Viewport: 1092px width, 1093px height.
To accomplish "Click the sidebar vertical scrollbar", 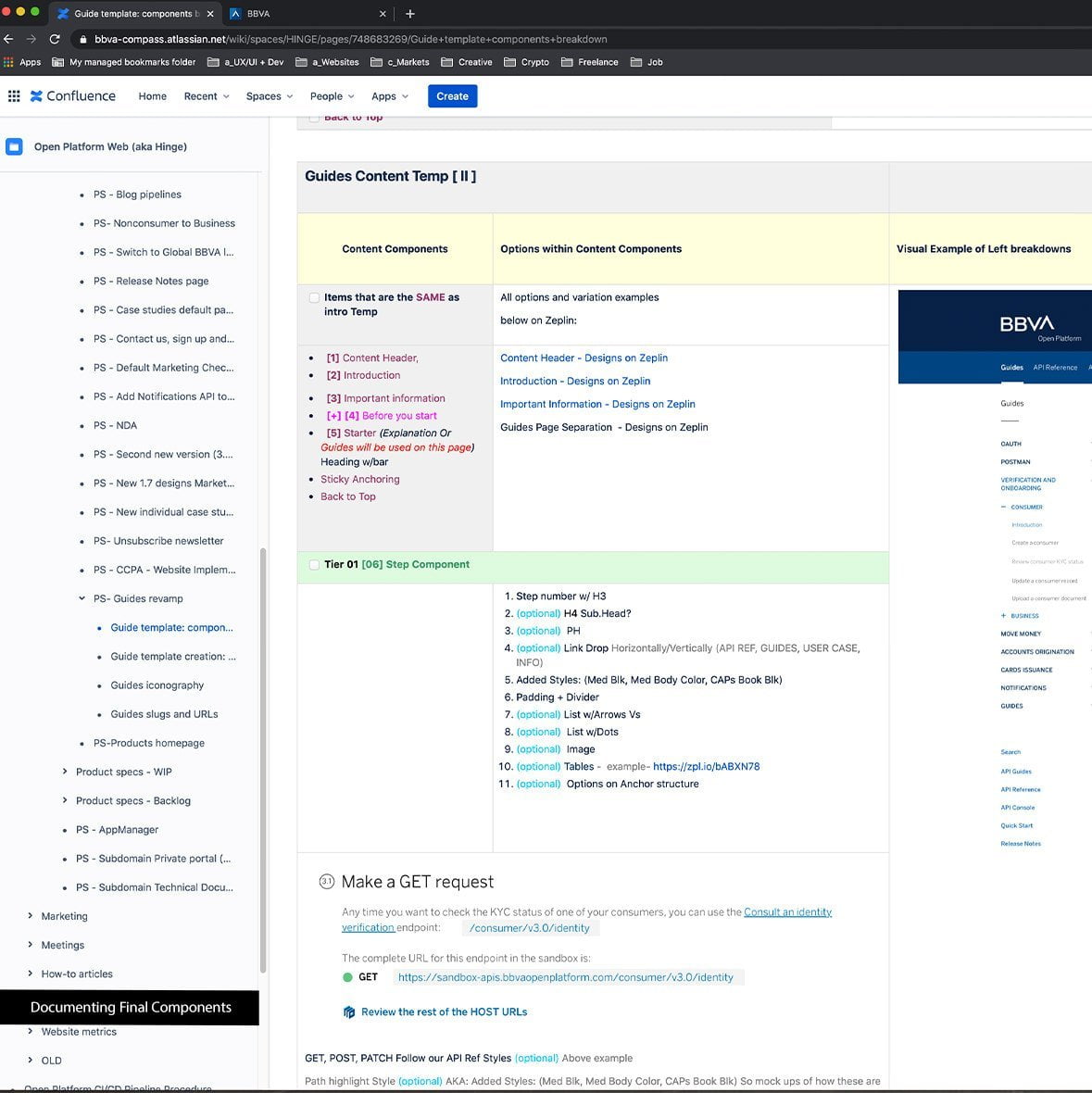I will click(263, 760).
